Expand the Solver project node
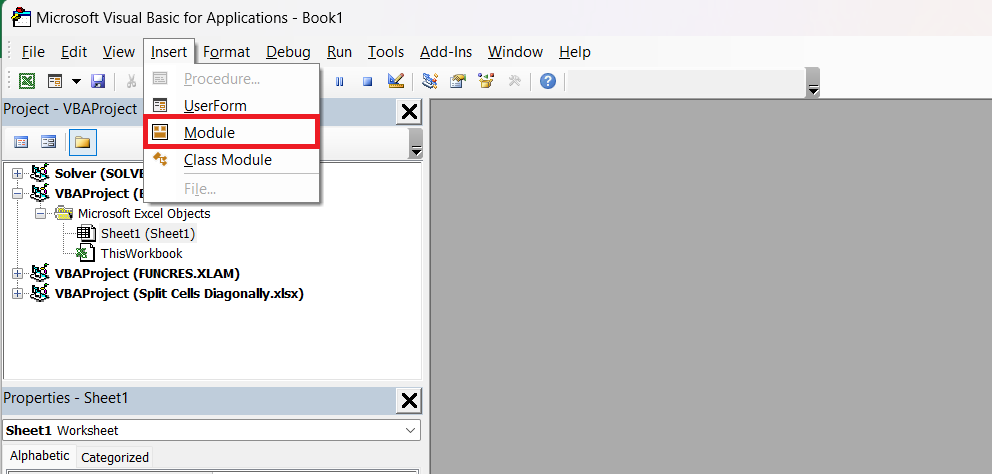Viewport: 992px width, 474px height. [17, 173]
